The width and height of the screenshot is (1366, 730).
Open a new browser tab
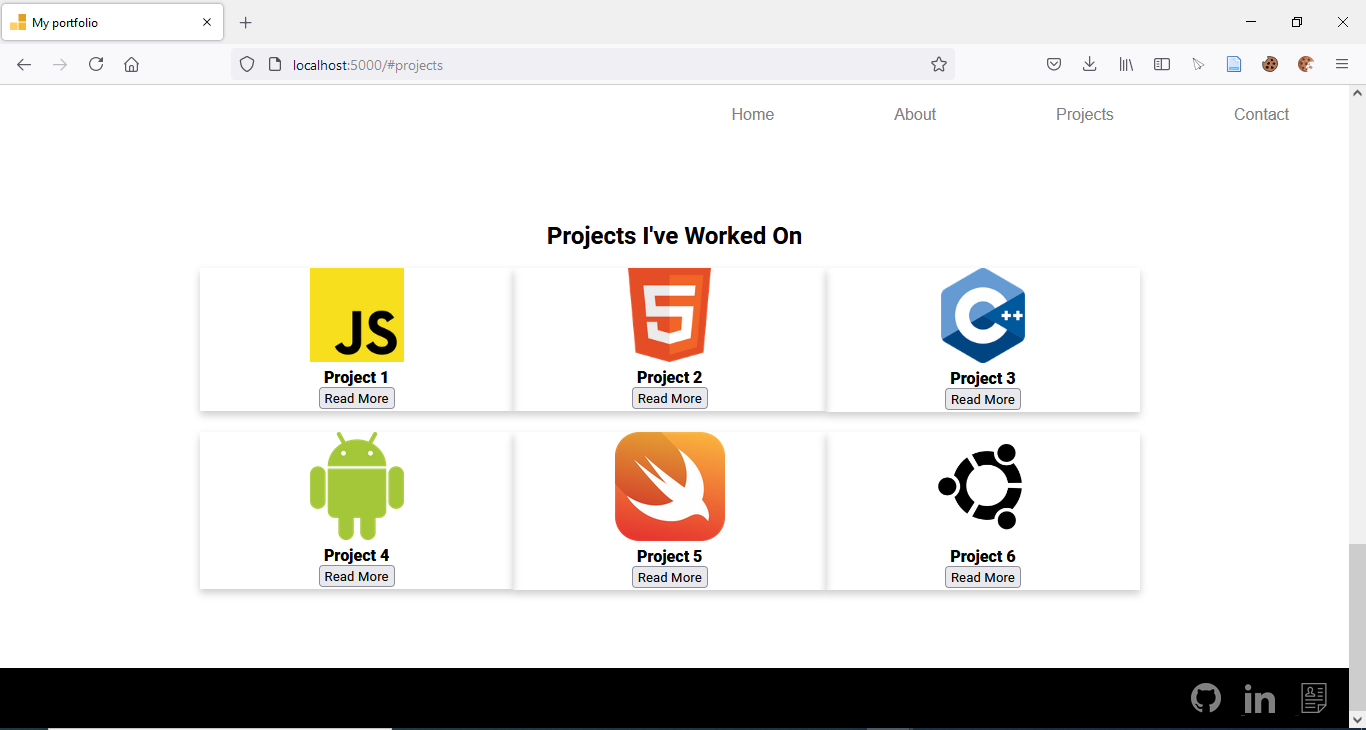pyautogui.click(x=246, y=23)
